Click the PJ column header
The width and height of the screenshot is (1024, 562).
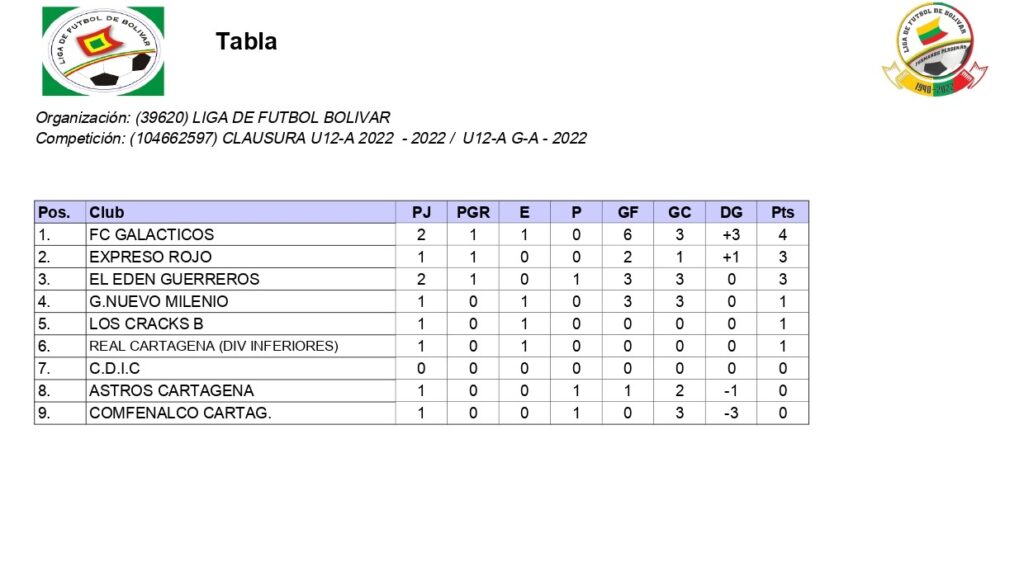(x=421, y=212)
